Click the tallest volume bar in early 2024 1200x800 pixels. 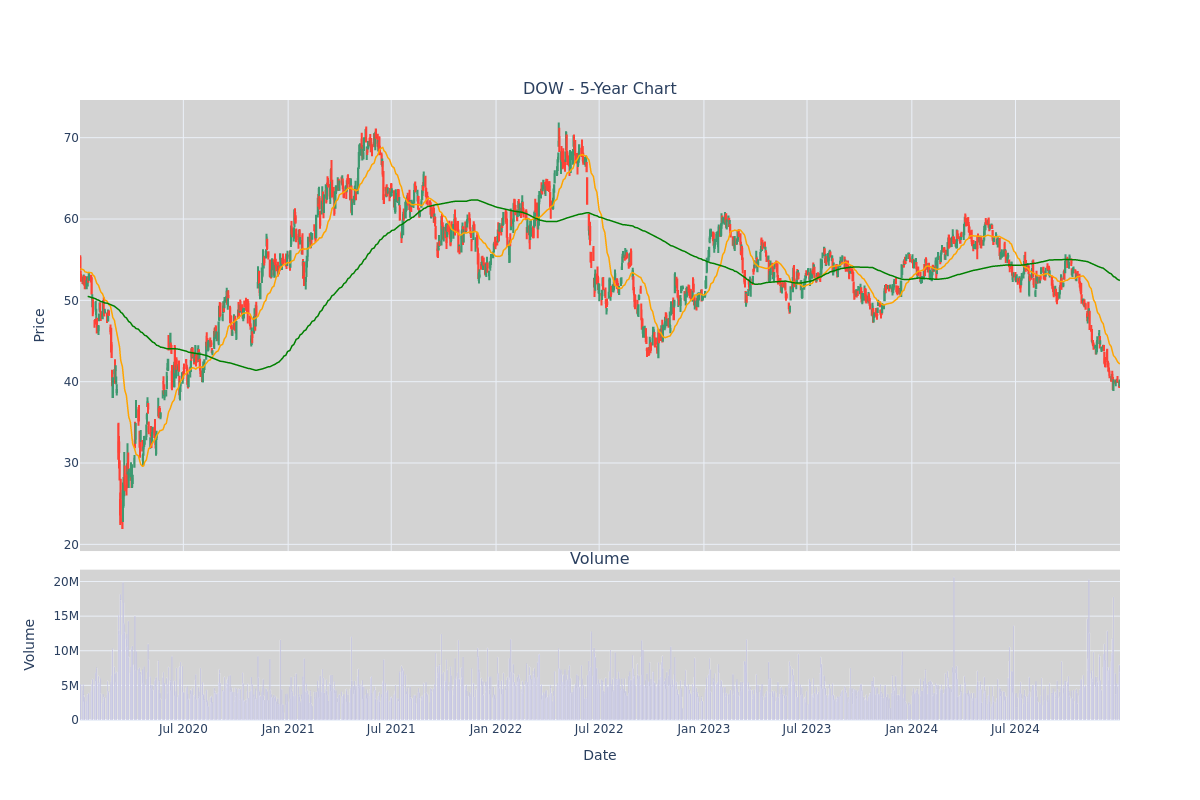click(x=953, y=648)
